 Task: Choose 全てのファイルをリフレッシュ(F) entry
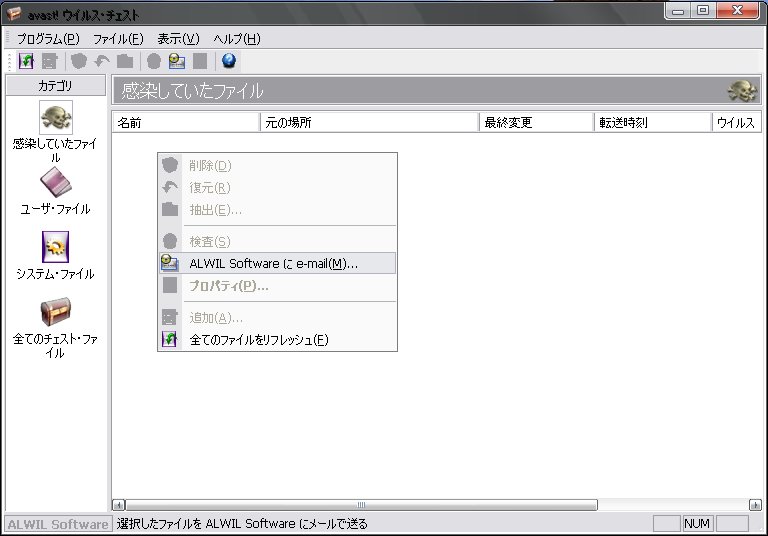277,339
